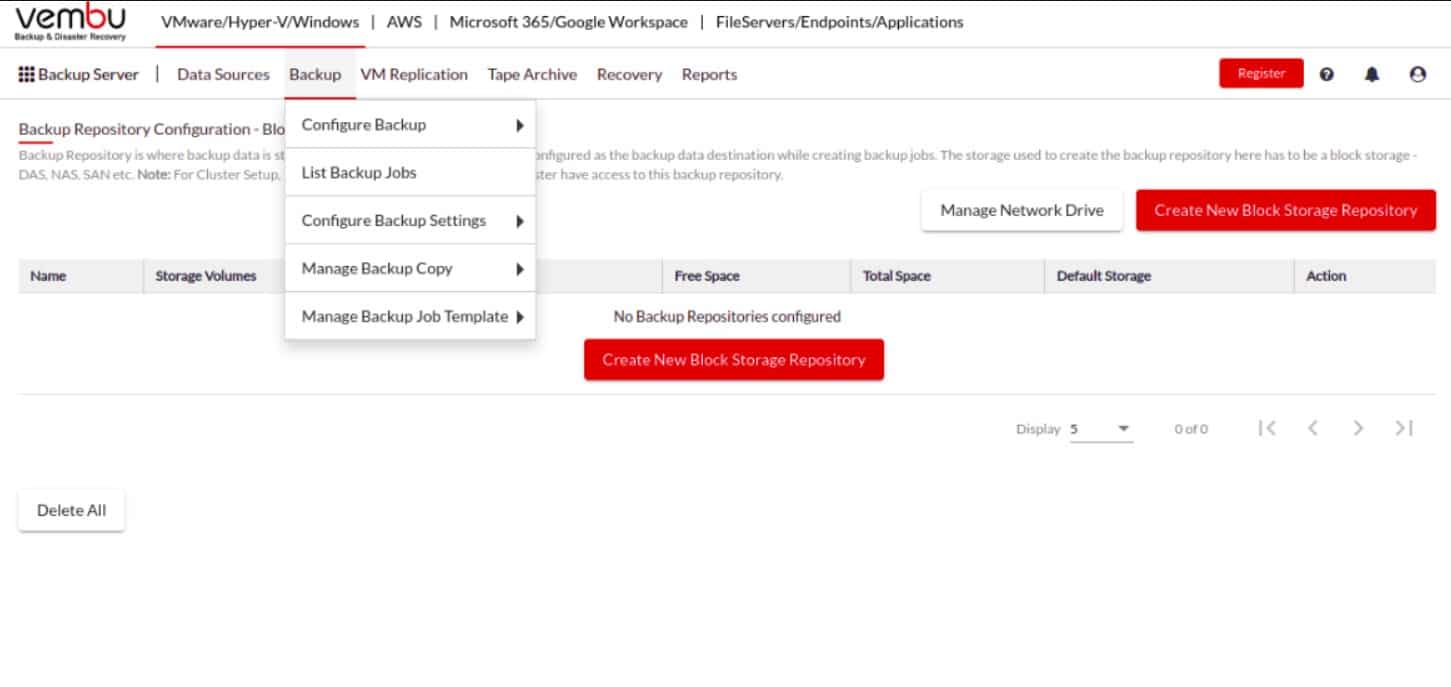Open the help question mark icon
Screen dimensions: 1451x687
[x=1327, y=74]
